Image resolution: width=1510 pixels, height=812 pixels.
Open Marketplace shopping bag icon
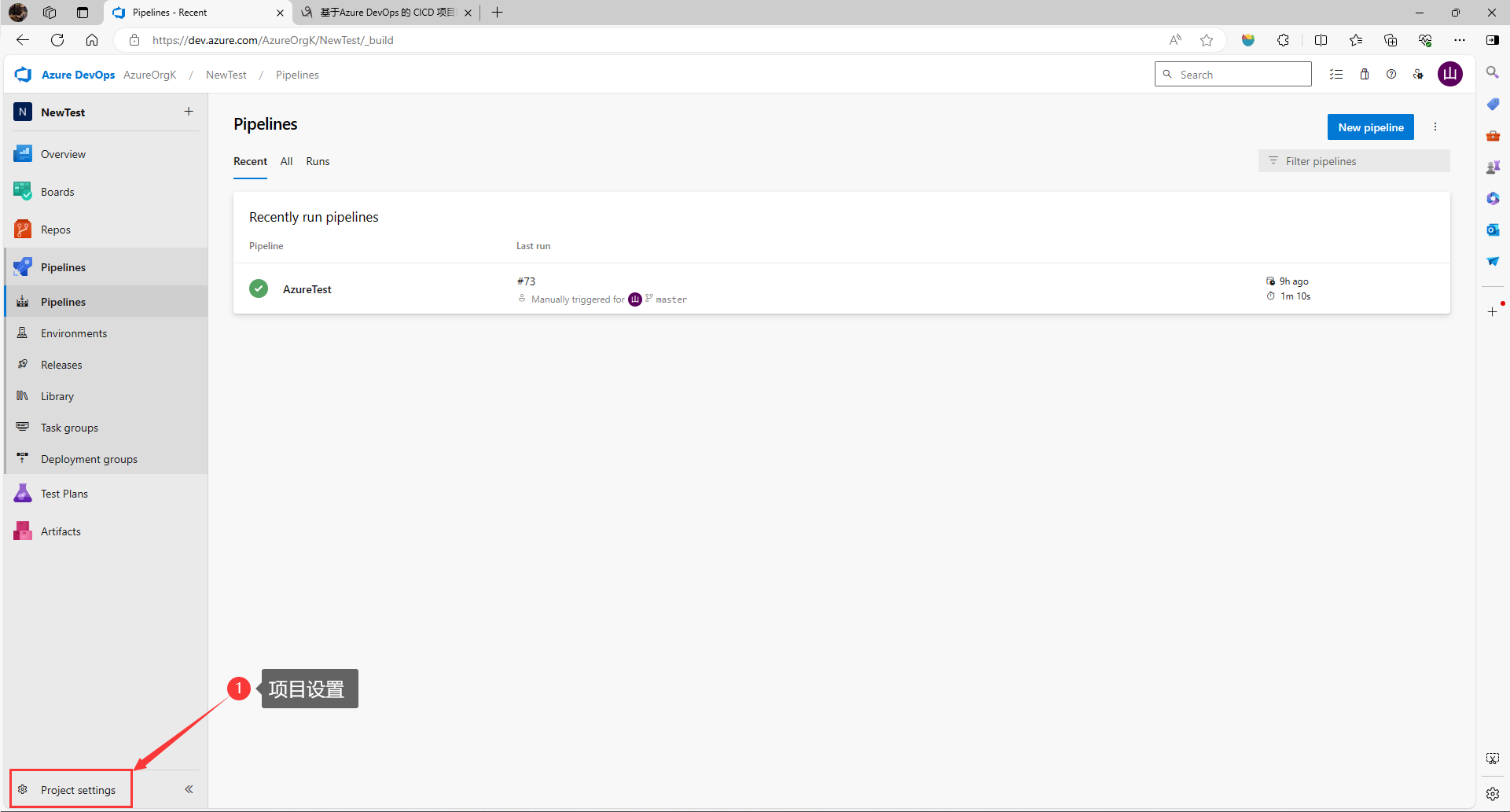pyautogui.click(x=1365, y=75)
